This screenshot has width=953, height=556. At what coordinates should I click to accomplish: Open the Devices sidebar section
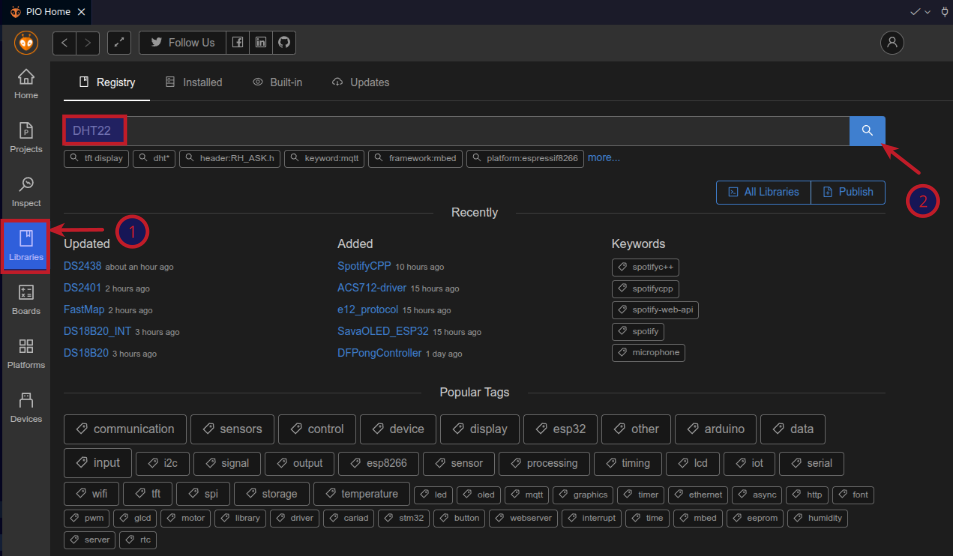26,408
